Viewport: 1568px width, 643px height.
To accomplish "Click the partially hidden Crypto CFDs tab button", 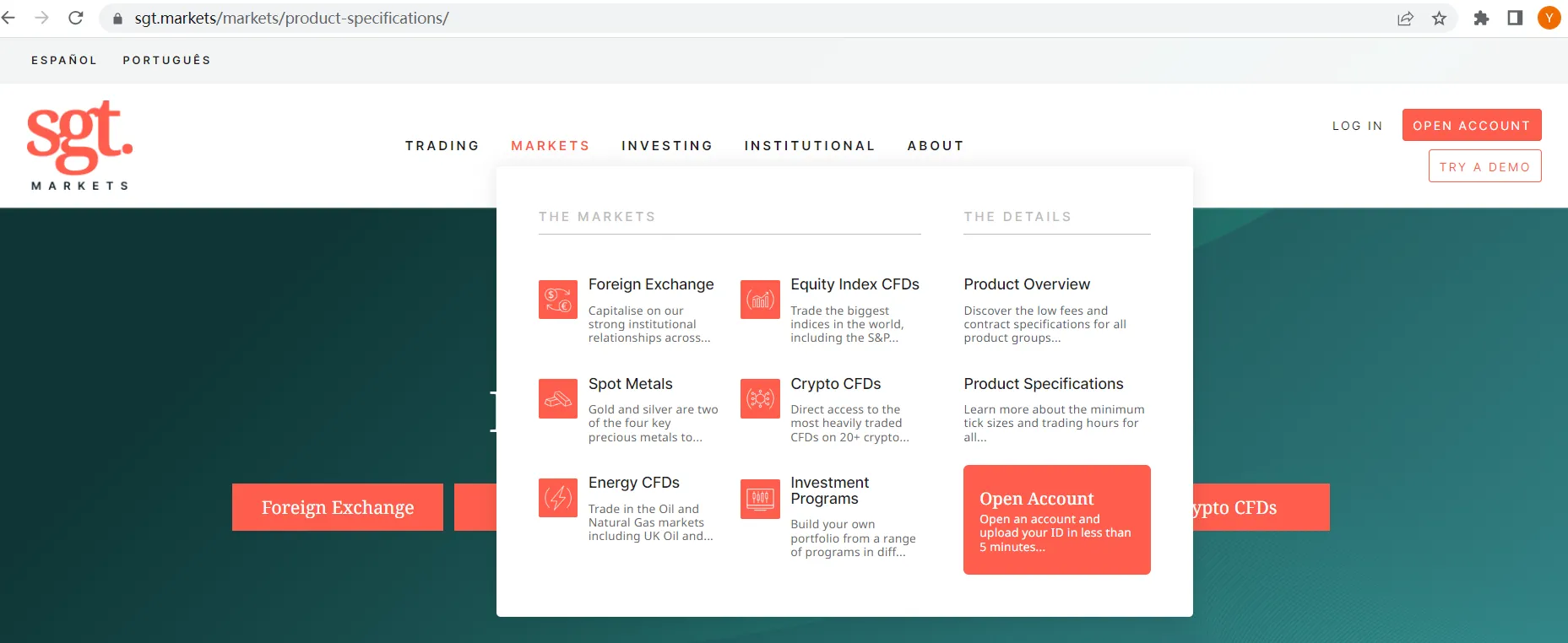I will pyautogui.click(x=1261, y=507).
